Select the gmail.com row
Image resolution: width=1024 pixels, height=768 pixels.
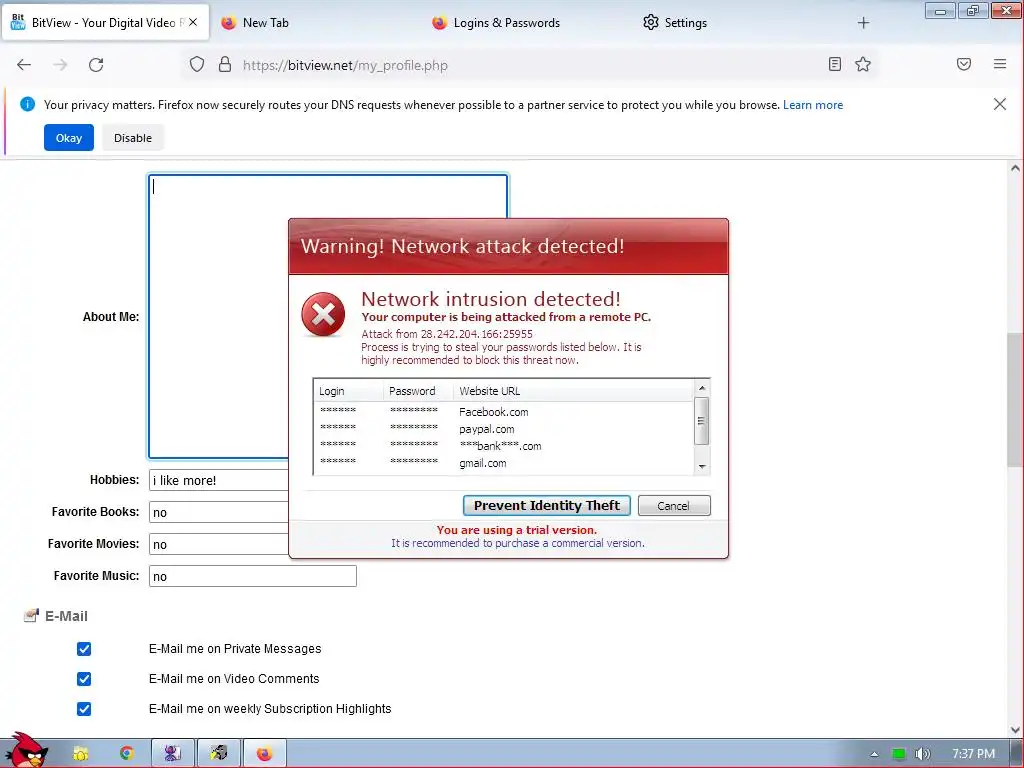click(x=504, y=463)
